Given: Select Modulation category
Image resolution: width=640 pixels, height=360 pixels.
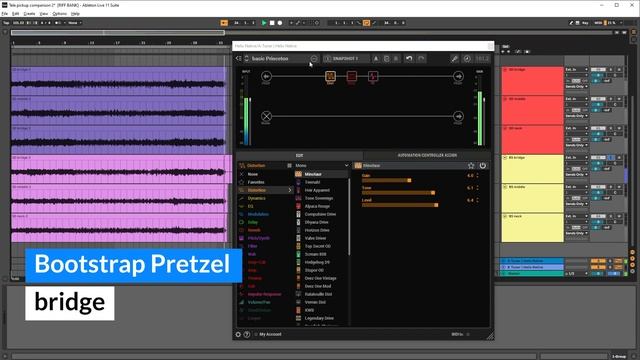Looking at the screenshot, I should 258,214.
